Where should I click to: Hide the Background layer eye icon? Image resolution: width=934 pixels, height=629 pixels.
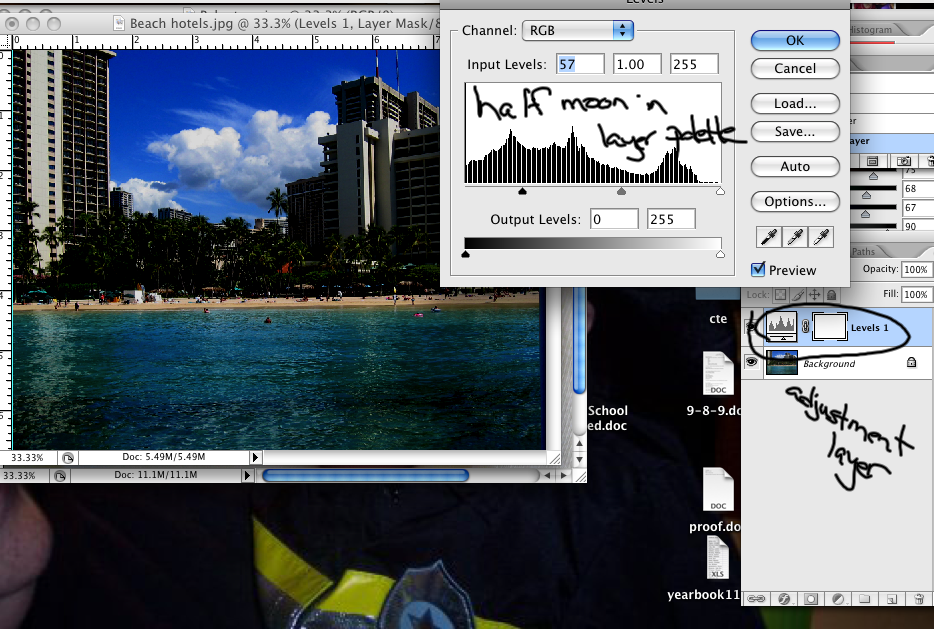[x=752, y=364]
